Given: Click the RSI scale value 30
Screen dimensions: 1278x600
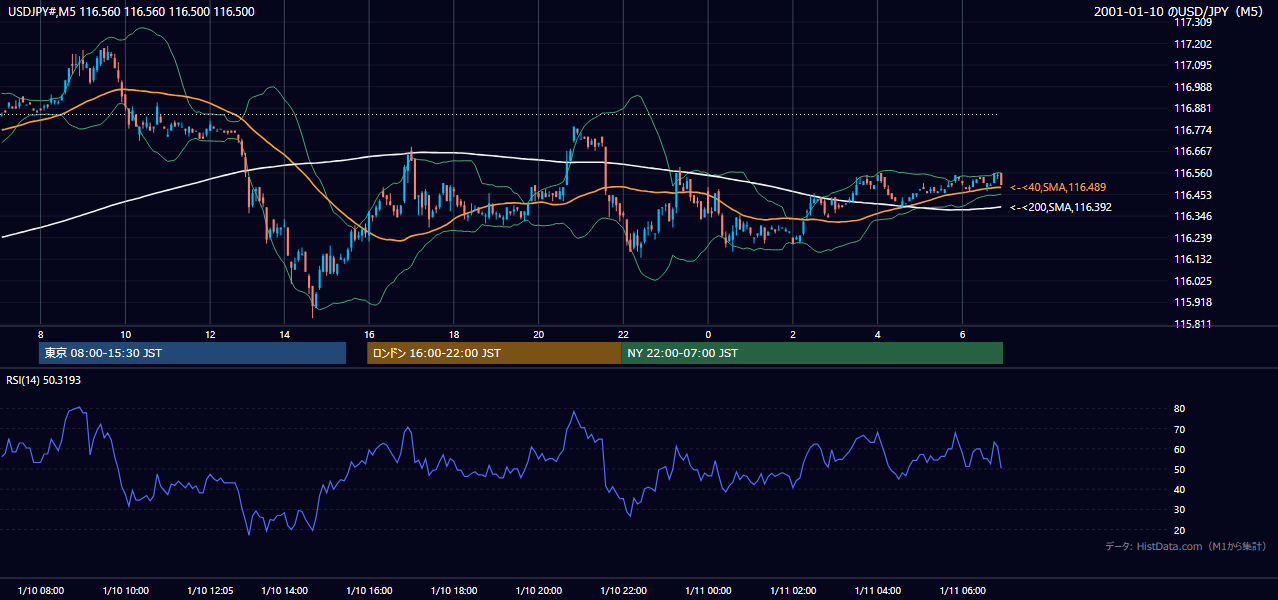Looking at the screenshot, I should point(1179,510).
